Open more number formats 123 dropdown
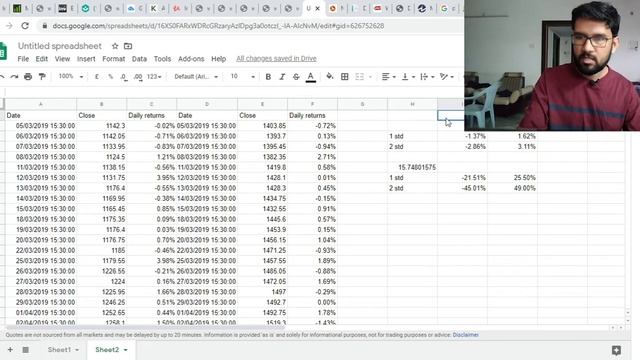Viewport: 640px width, 360px height. click(154, 77)
